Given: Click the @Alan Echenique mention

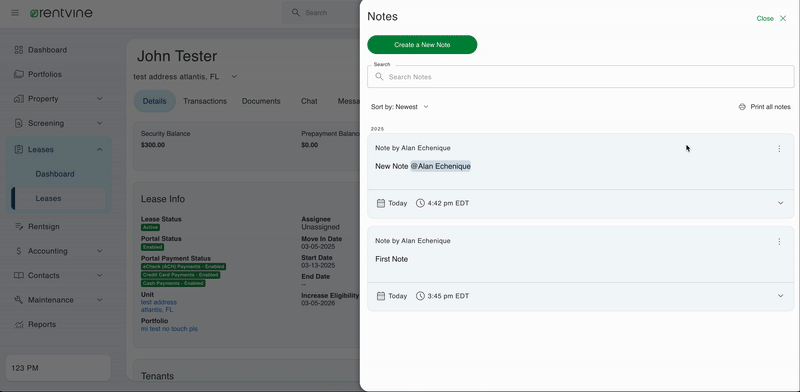Looking at the screenshot, I should click(441, 166).
